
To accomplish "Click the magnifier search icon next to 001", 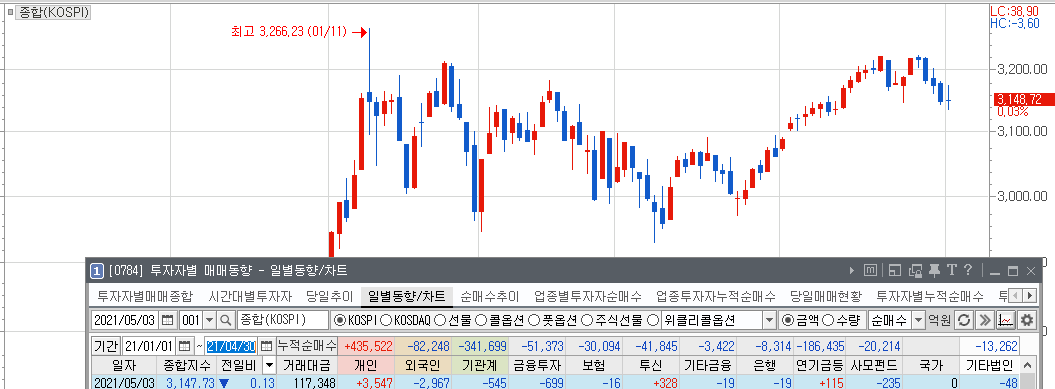I will click(x=226, y=320).
